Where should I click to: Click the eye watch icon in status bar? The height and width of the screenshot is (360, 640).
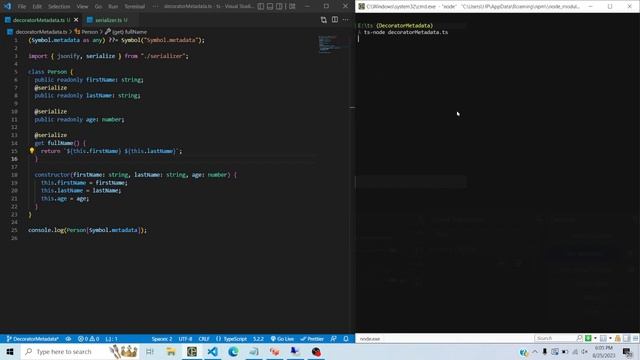point(68,339)
